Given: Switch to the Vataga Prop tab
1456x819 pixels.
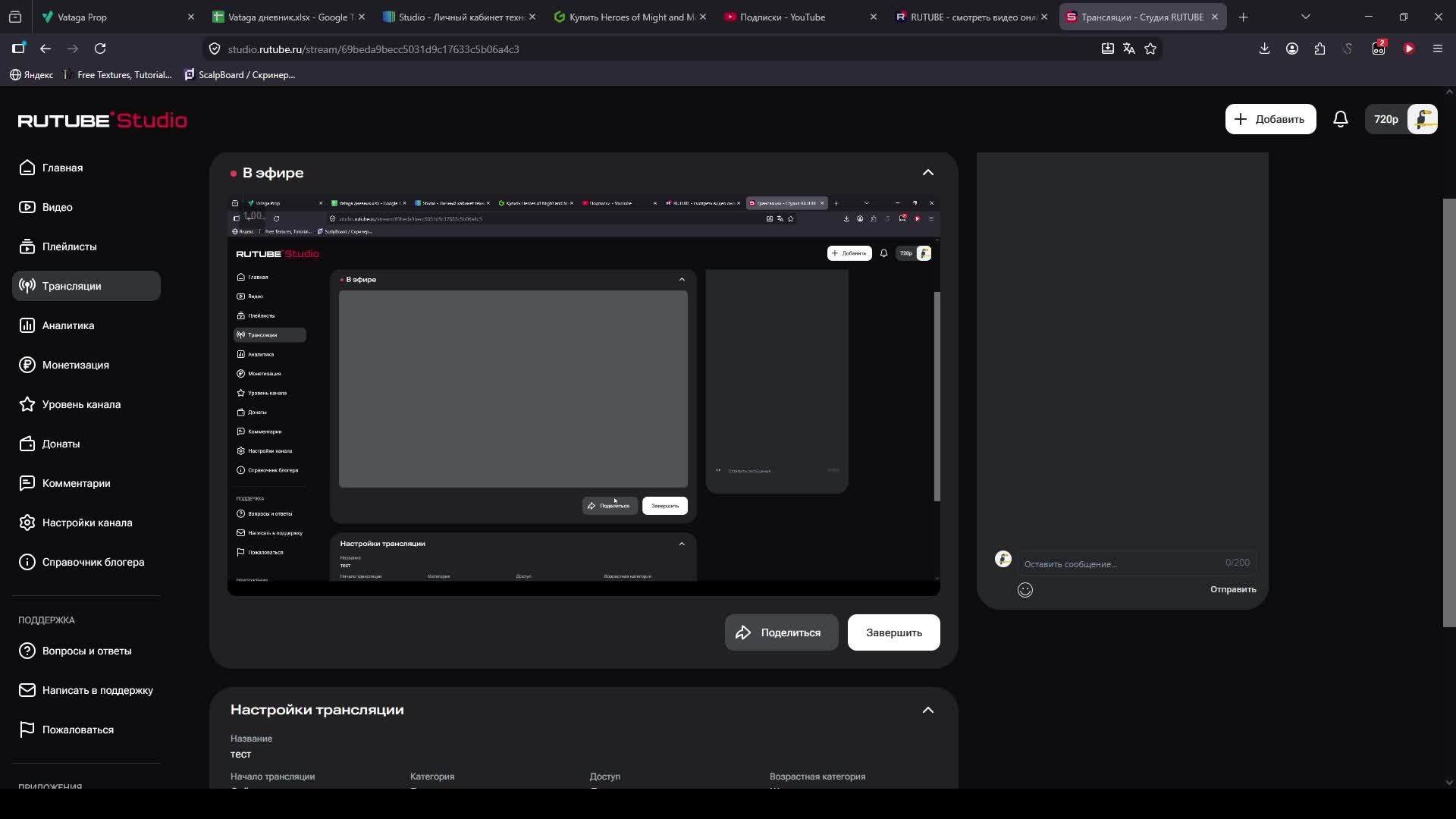Looking at the screenshot, I should (118, 17).
